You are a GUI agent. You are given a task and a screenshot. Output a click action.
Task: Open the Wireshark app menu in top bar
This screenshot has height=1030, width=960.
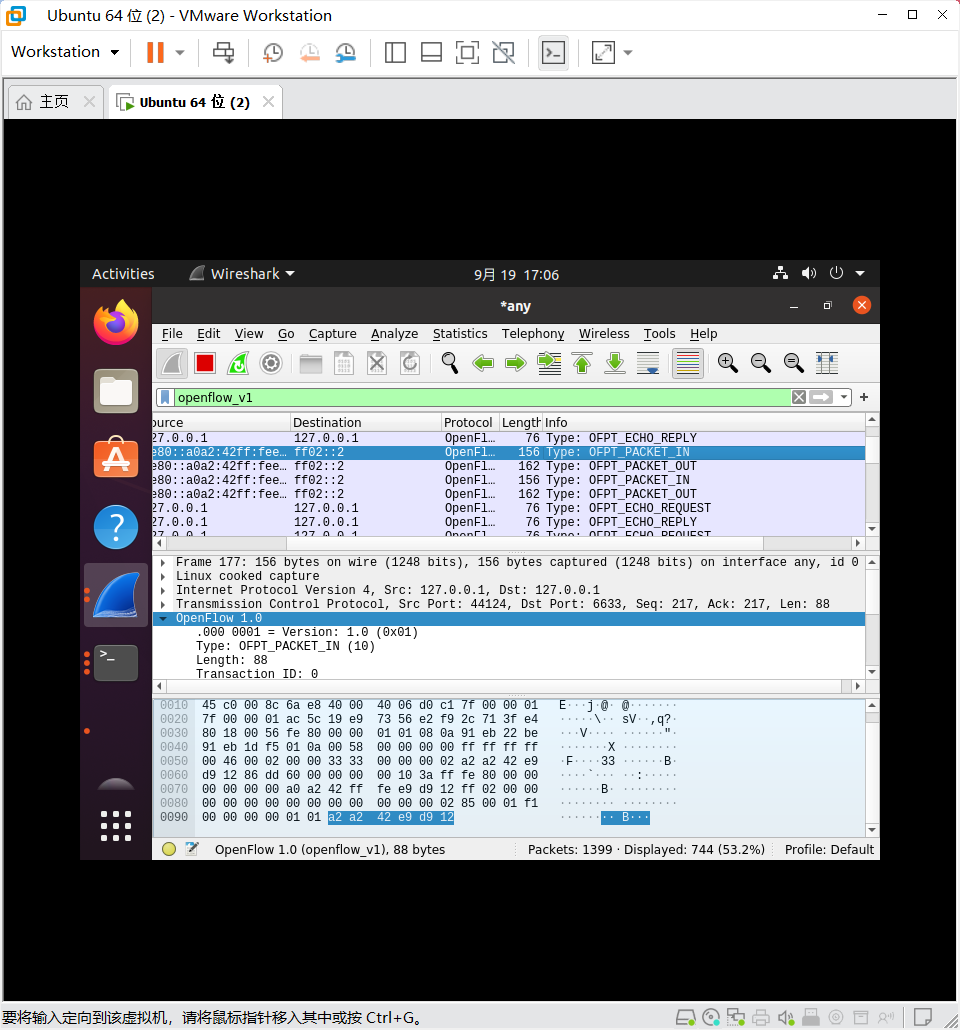tap(242, 274)
